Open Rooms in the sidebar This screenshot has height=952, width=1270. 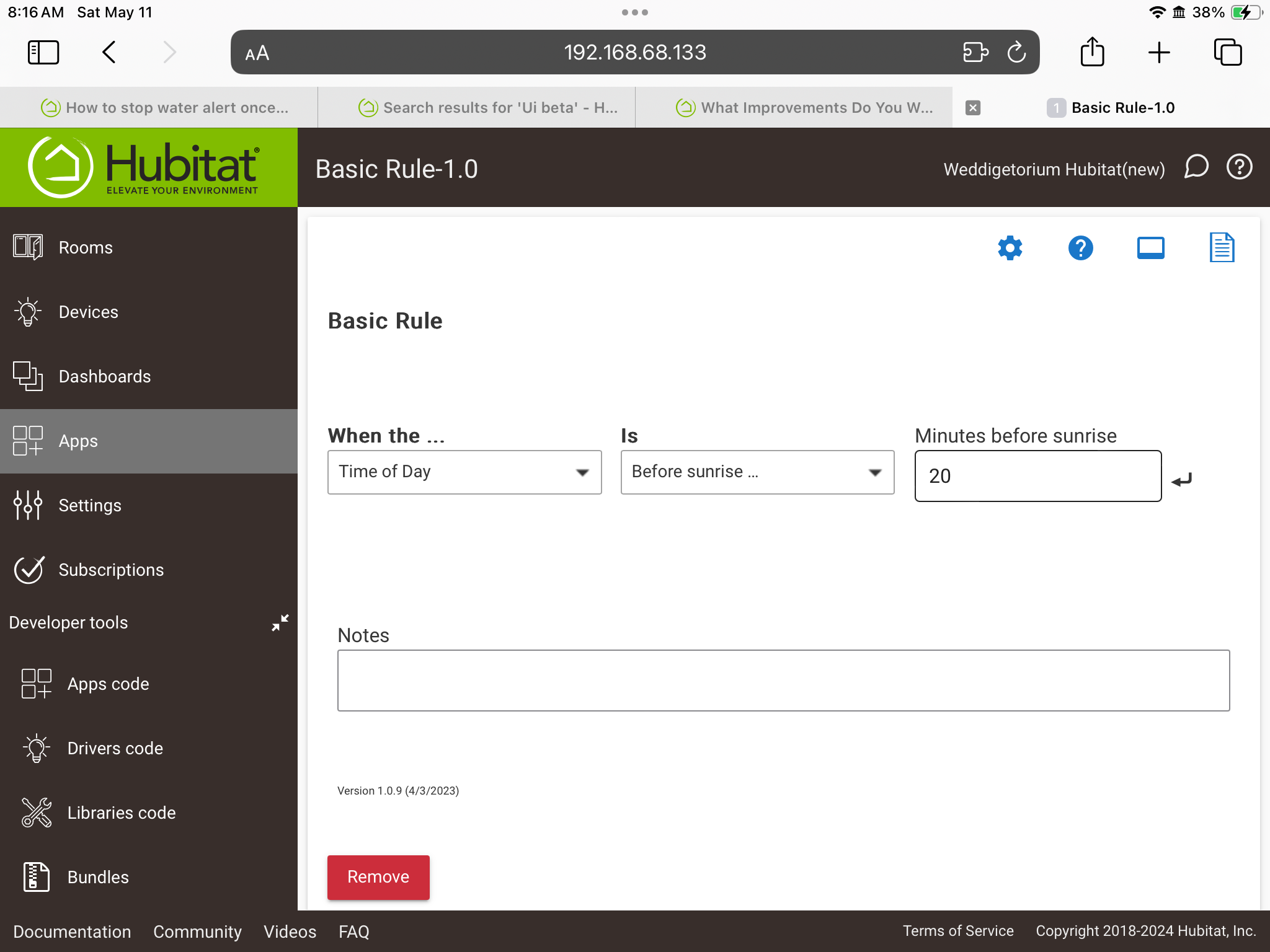(149, 247)
